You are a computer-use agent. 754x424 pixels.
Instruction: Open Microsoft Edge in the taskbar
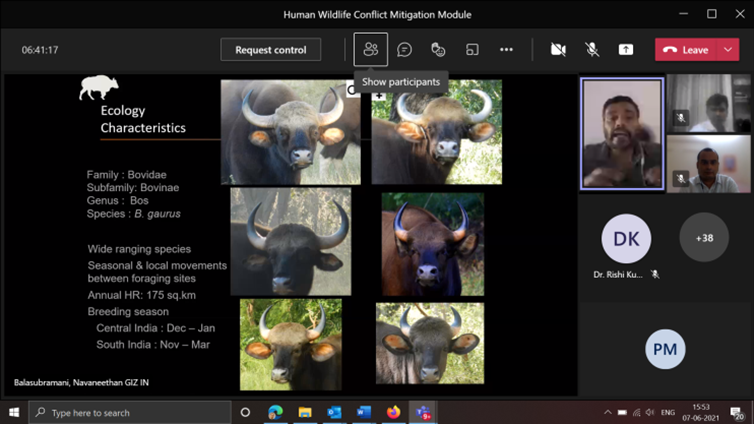coord(275,412)
